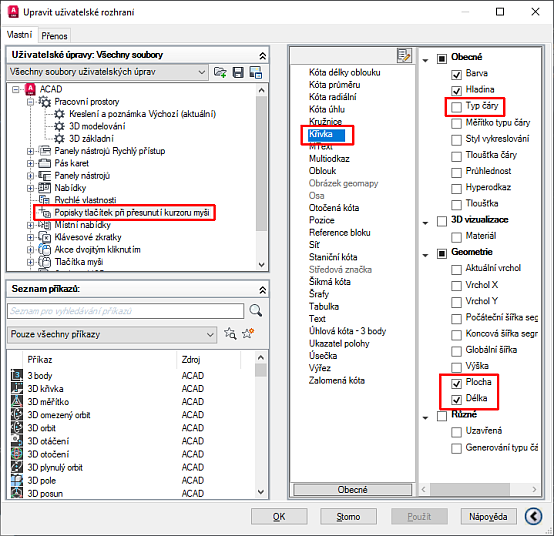Click the create new command star icon
Screen dimensions: 554x536
[248, 333]
